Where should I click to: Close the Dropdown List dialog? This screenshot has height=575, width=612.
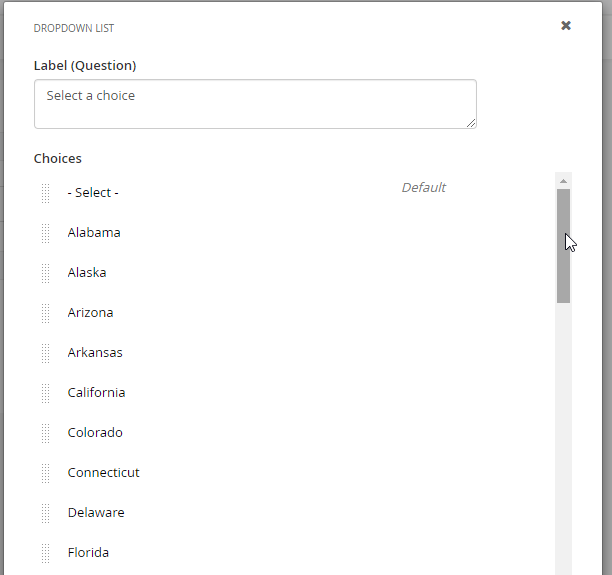click(566, 26)
